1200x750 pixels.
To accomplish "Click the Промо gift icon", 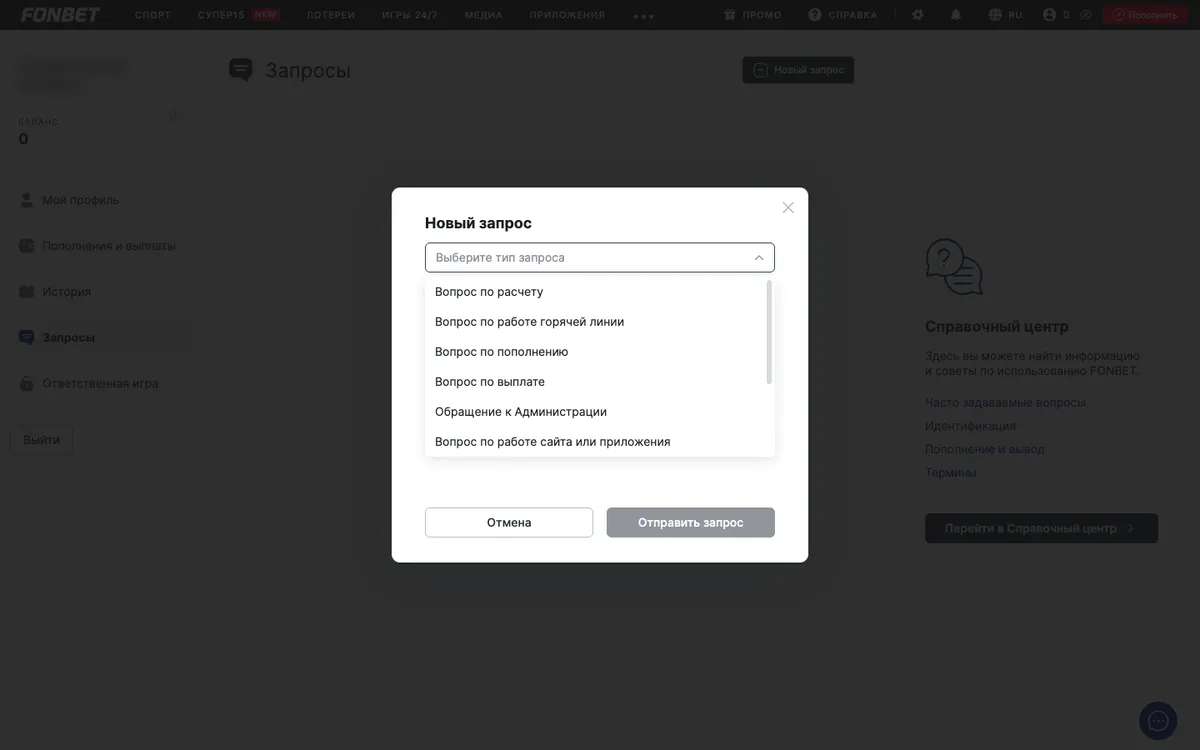I will click(730, 15).
